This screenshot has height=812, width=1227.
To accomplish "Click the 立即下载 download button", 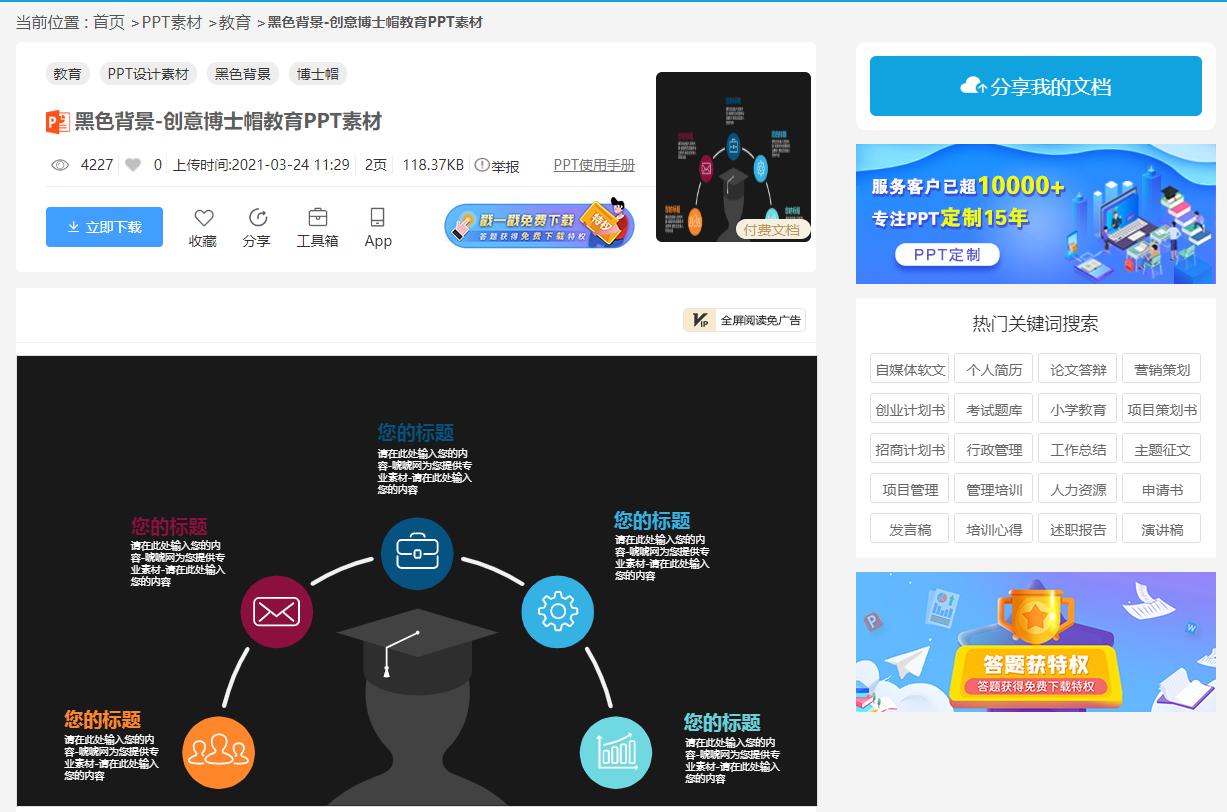I will click(104, 227).
